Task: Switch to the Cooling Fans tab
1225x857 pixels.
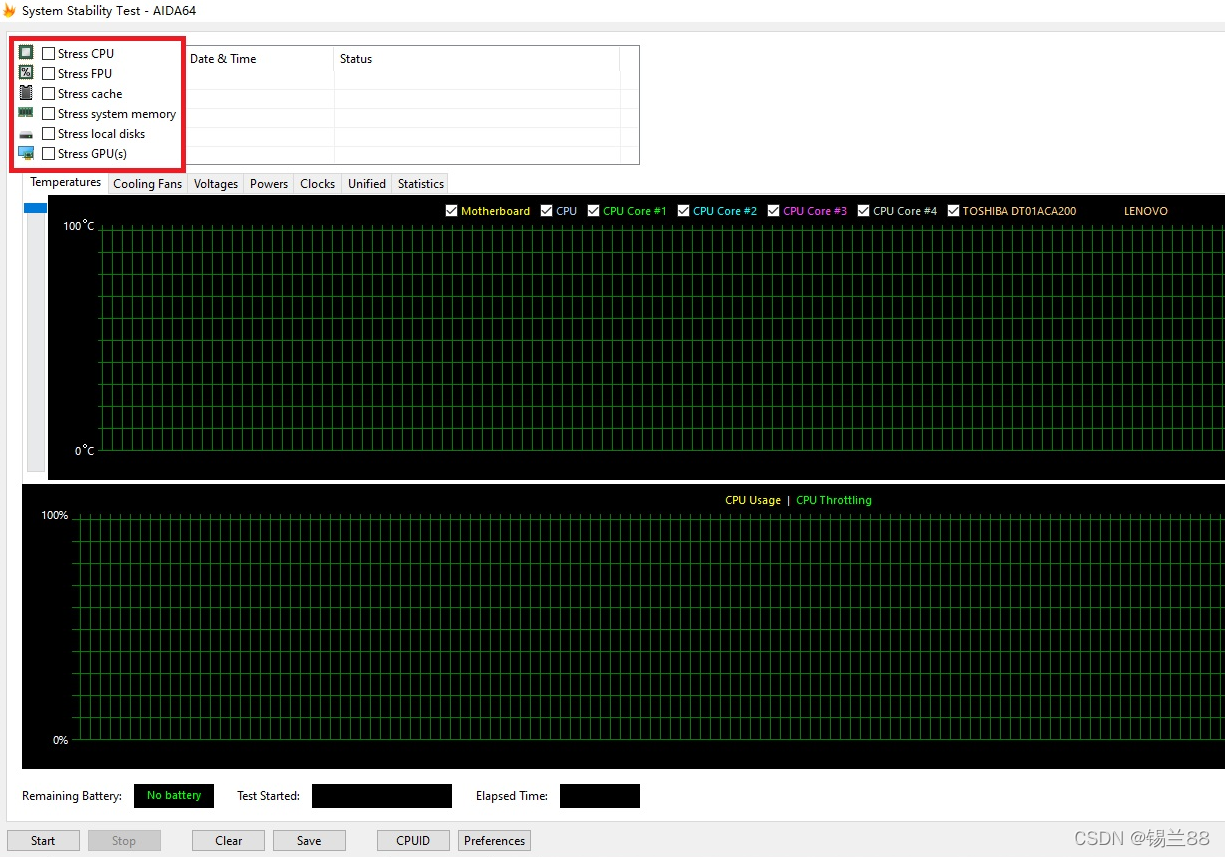Action: click(x=148, y=184)
